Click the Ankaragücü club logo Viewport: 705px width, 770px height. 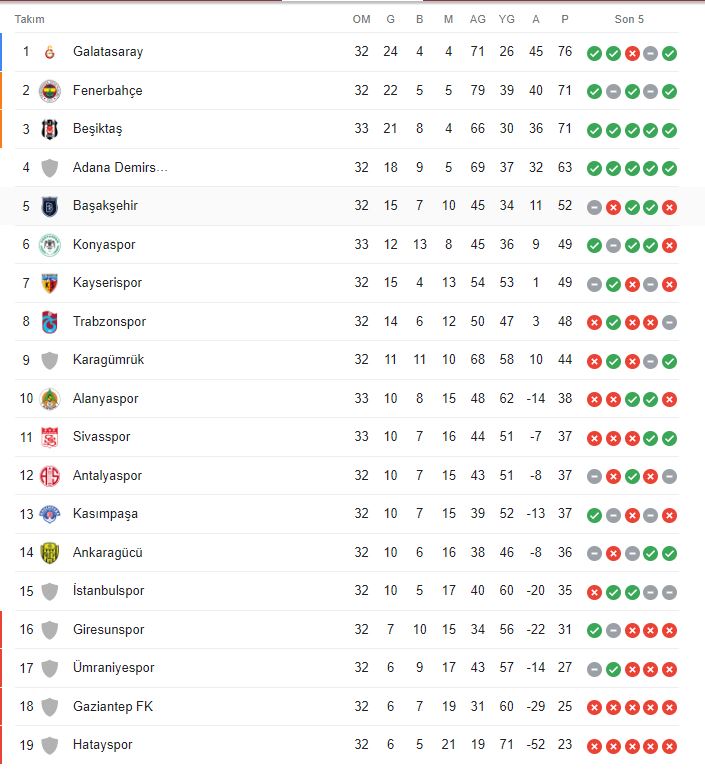[x=50, y=553]
